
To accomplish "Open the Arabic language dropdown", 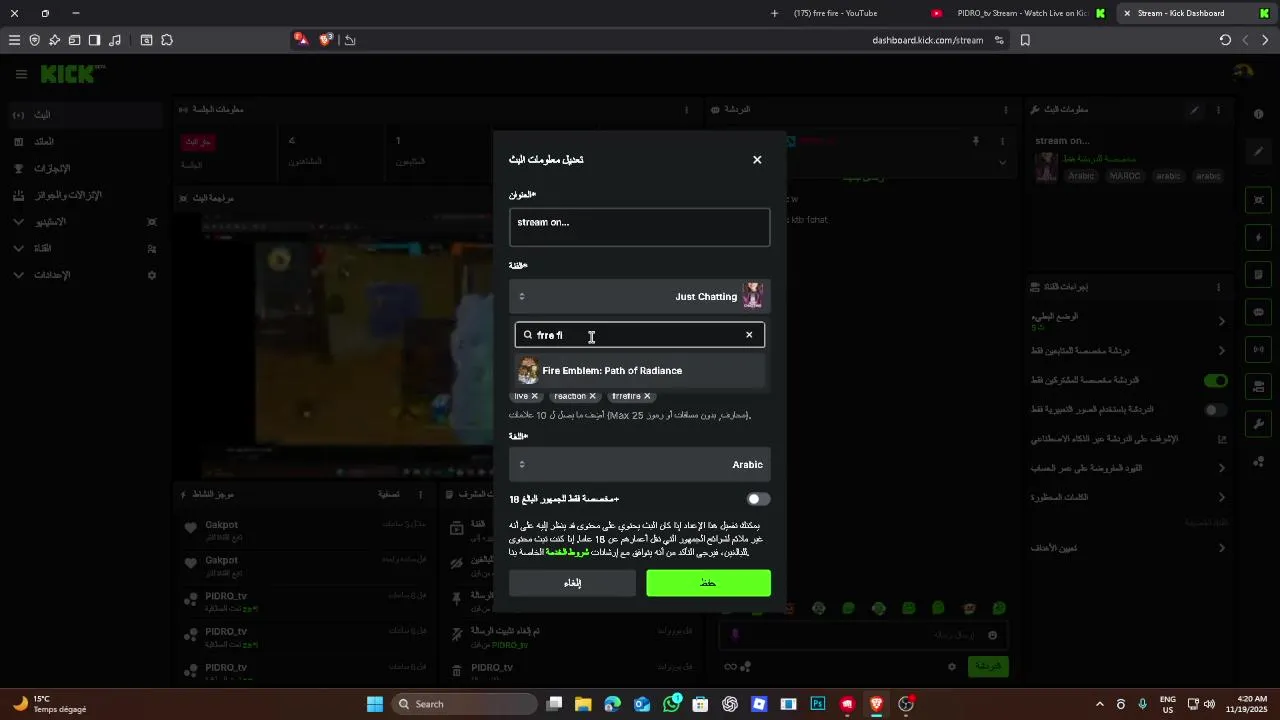I will (x=640, y=464).
